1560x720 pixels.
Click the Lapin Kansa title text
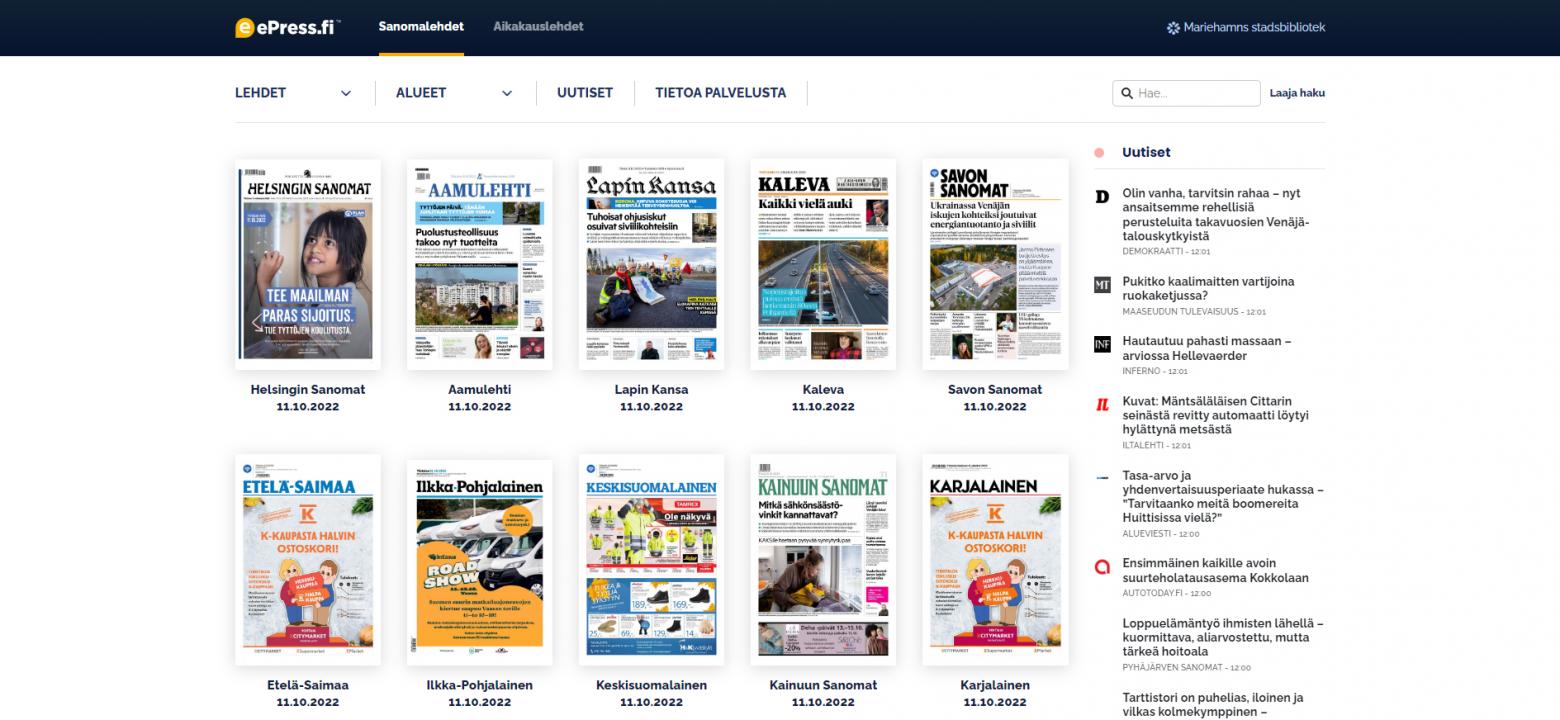point(652,390)
